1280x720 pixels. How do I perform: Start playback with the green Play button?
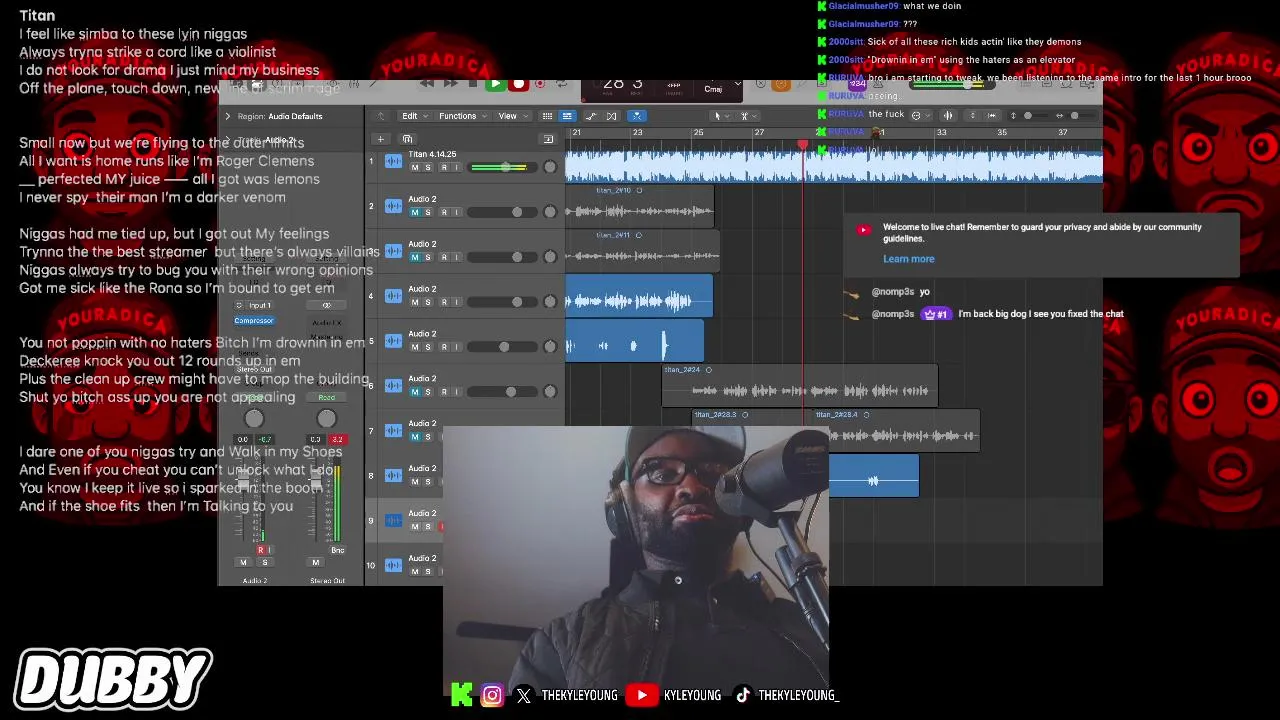pyautogui.click(x=495, y=84)
